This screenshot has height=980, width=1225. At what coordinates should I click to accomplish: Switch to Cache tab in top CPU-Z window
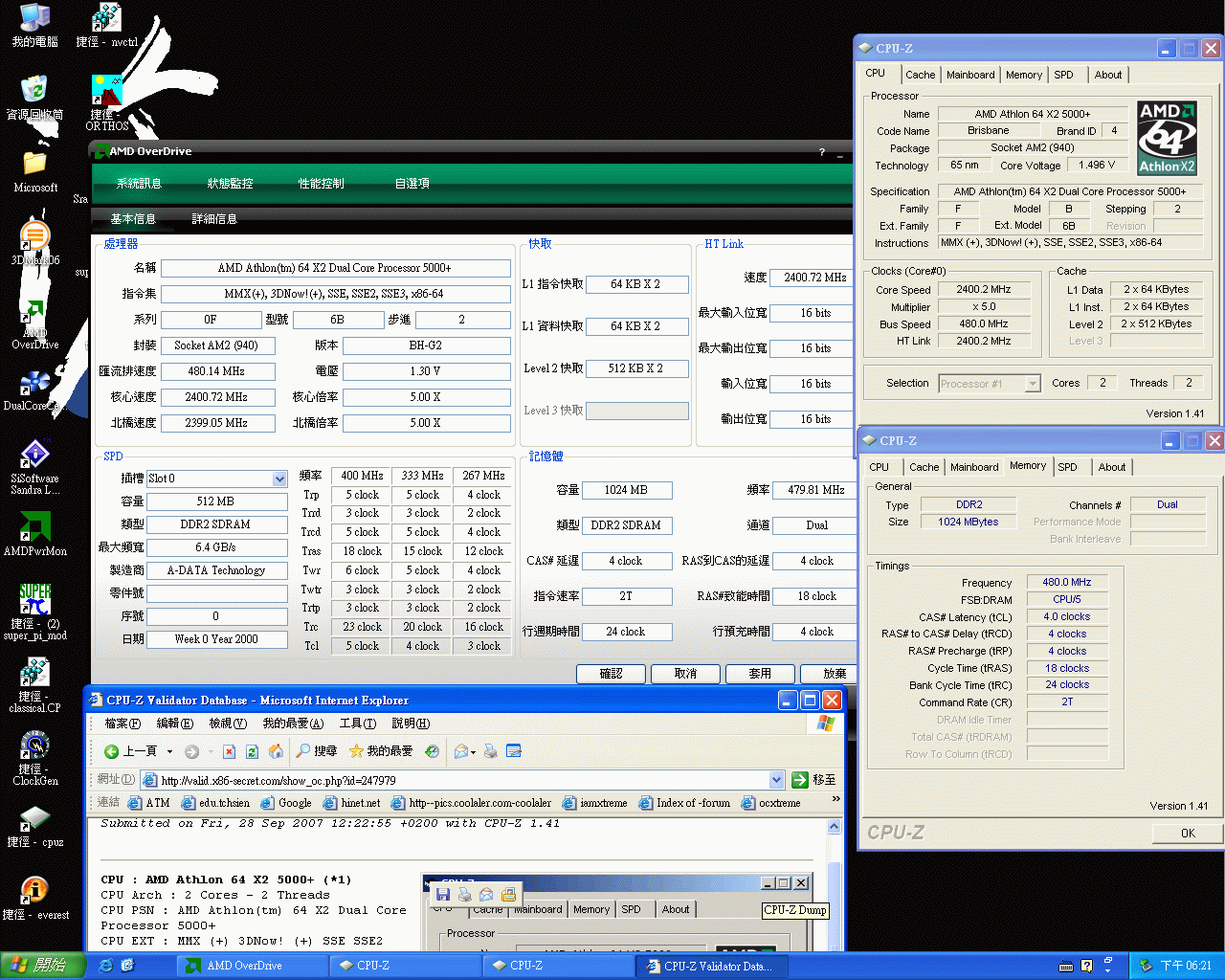point(921,75)
